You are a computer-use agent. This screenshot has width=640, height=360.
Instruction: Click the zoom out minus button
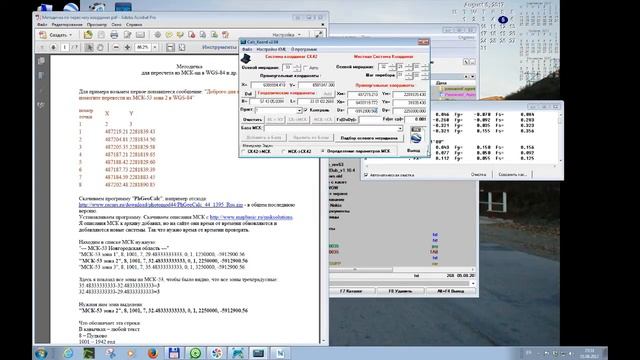tap(116, 48)
